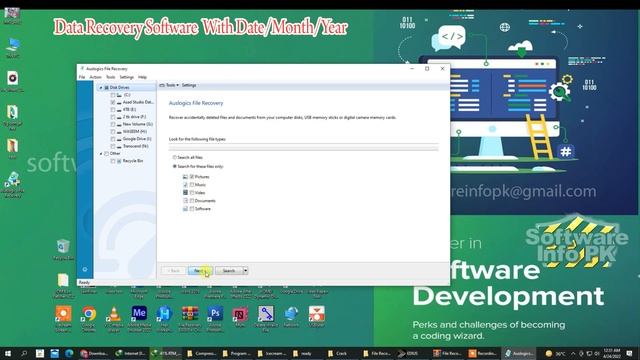
Task: Open the Tools menu in the menu bar
Action: 111,77
